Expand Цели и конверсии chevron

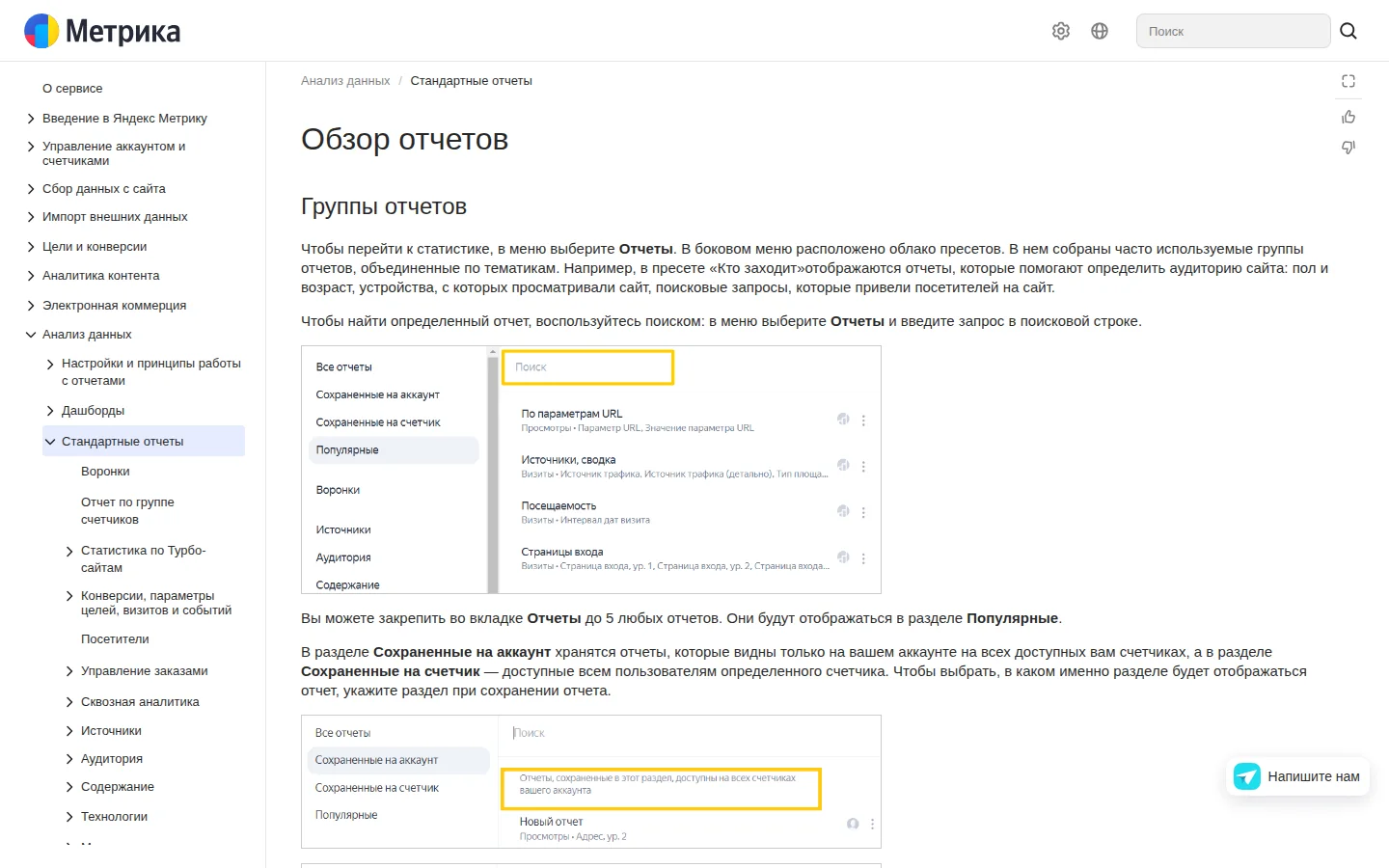click(x=31, y=247)
